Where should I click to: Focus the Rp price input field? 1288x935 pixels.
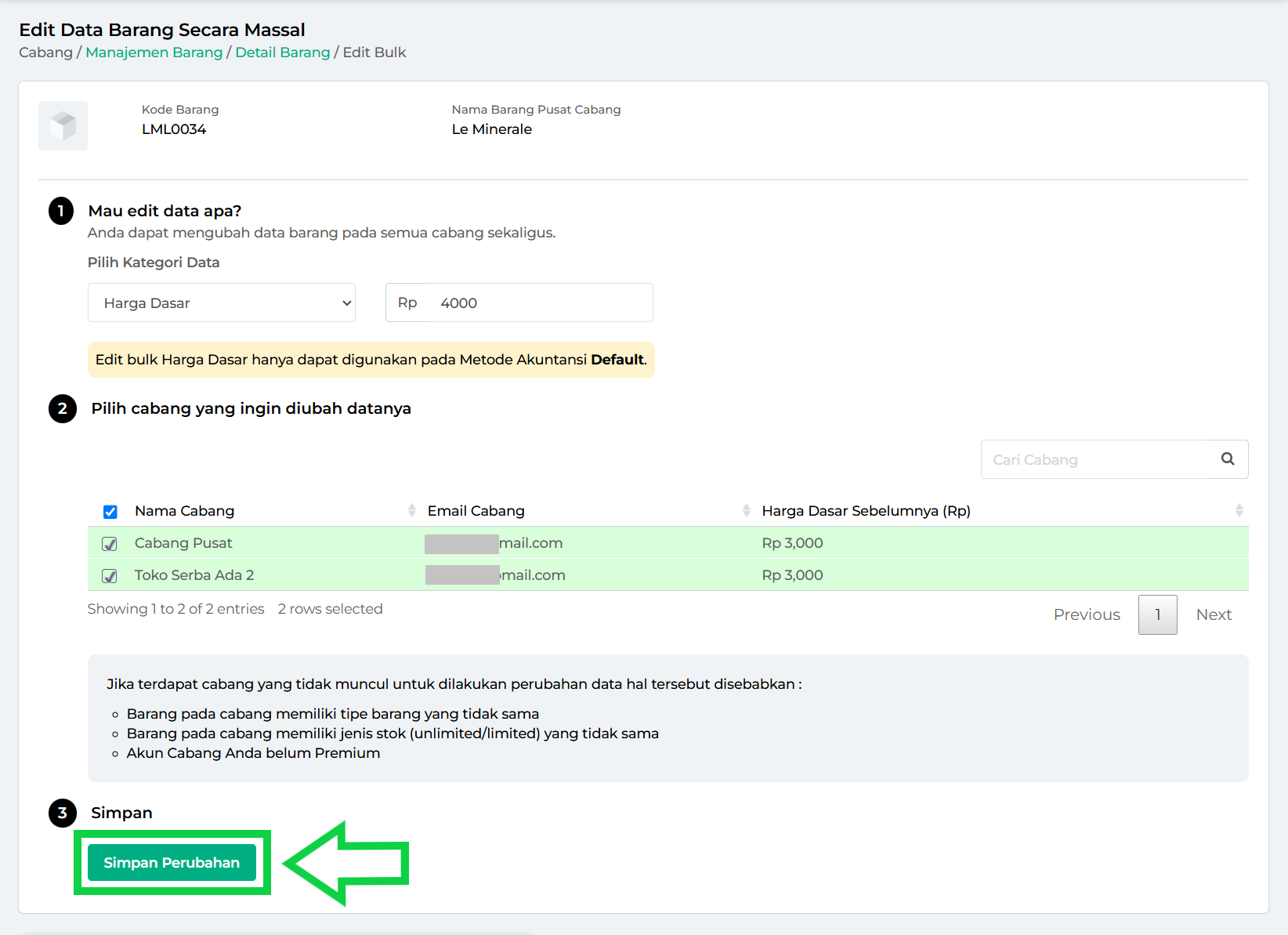pos(541,303)
